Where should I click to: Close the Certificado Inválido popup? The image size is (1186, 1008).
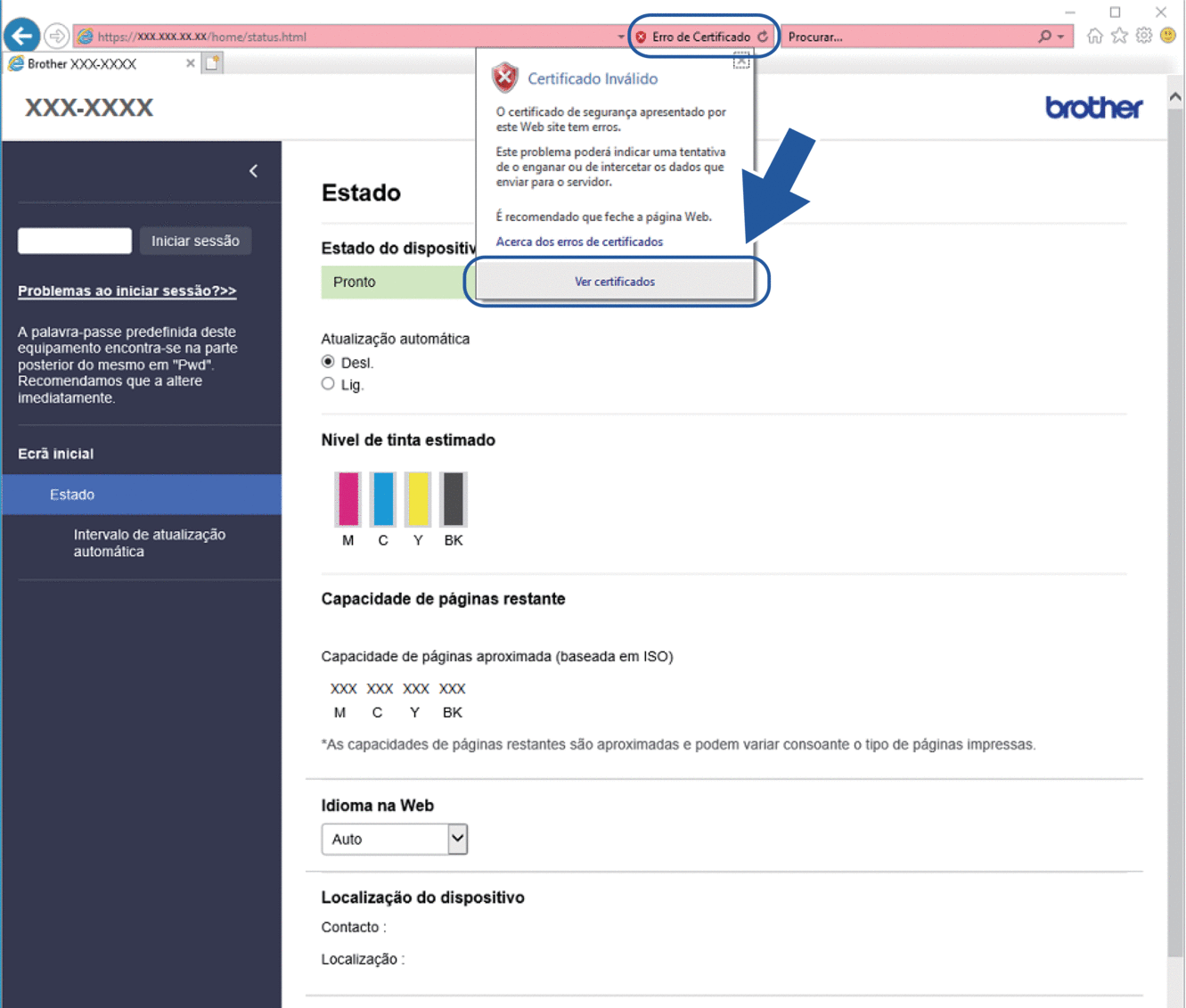click(x=740, y=61)
